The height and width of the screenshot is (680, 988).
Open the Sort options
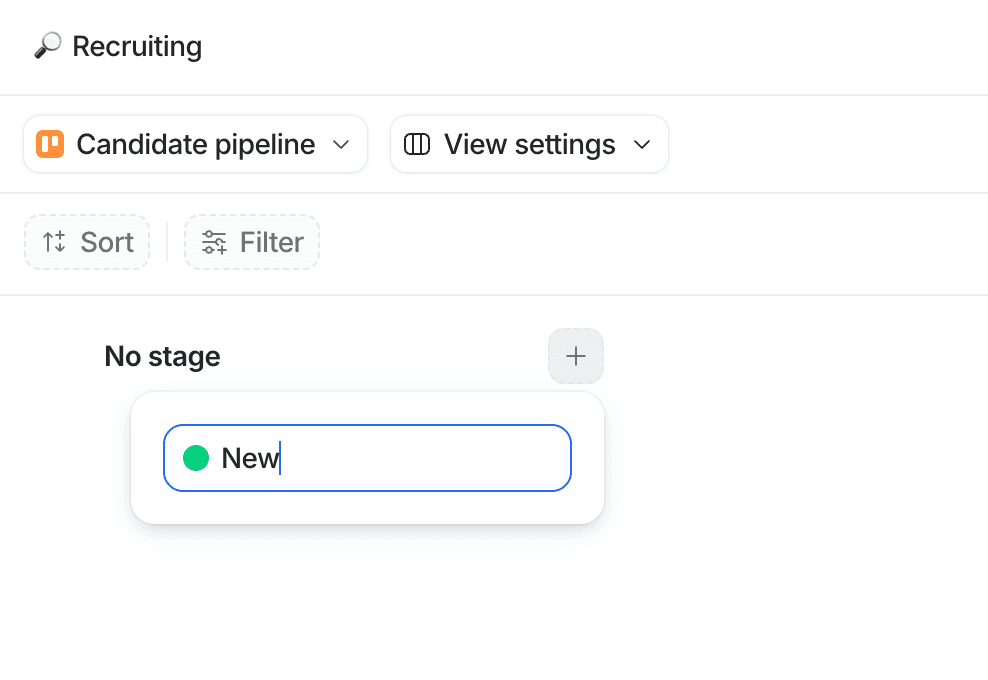point(87,242)
